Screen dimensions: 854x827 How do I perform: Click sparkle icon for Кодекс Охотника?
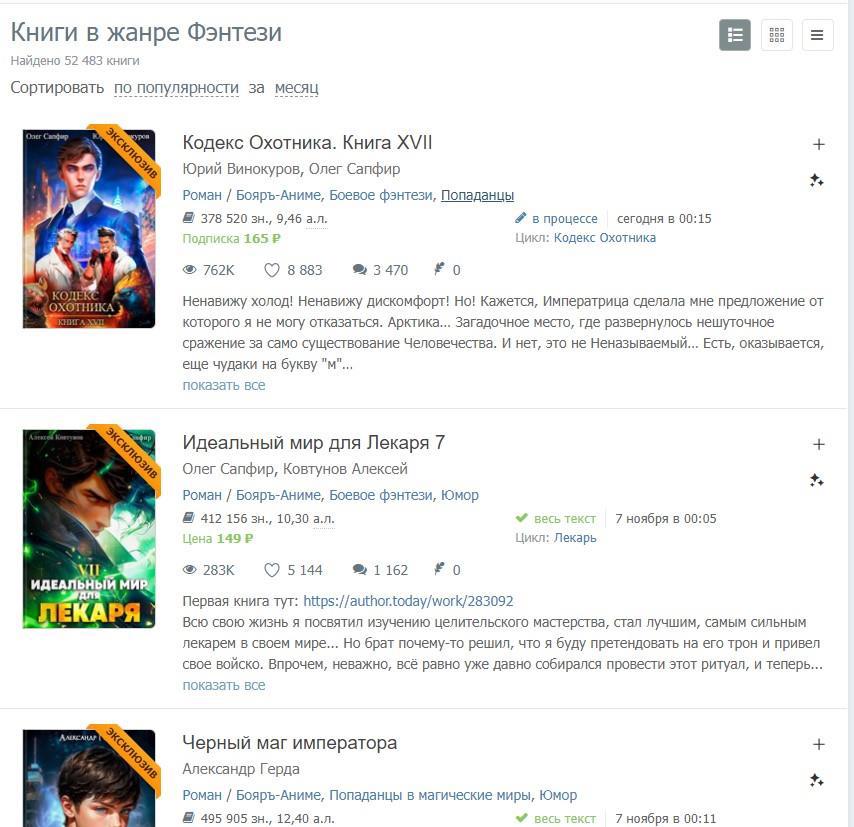point(816,180)
